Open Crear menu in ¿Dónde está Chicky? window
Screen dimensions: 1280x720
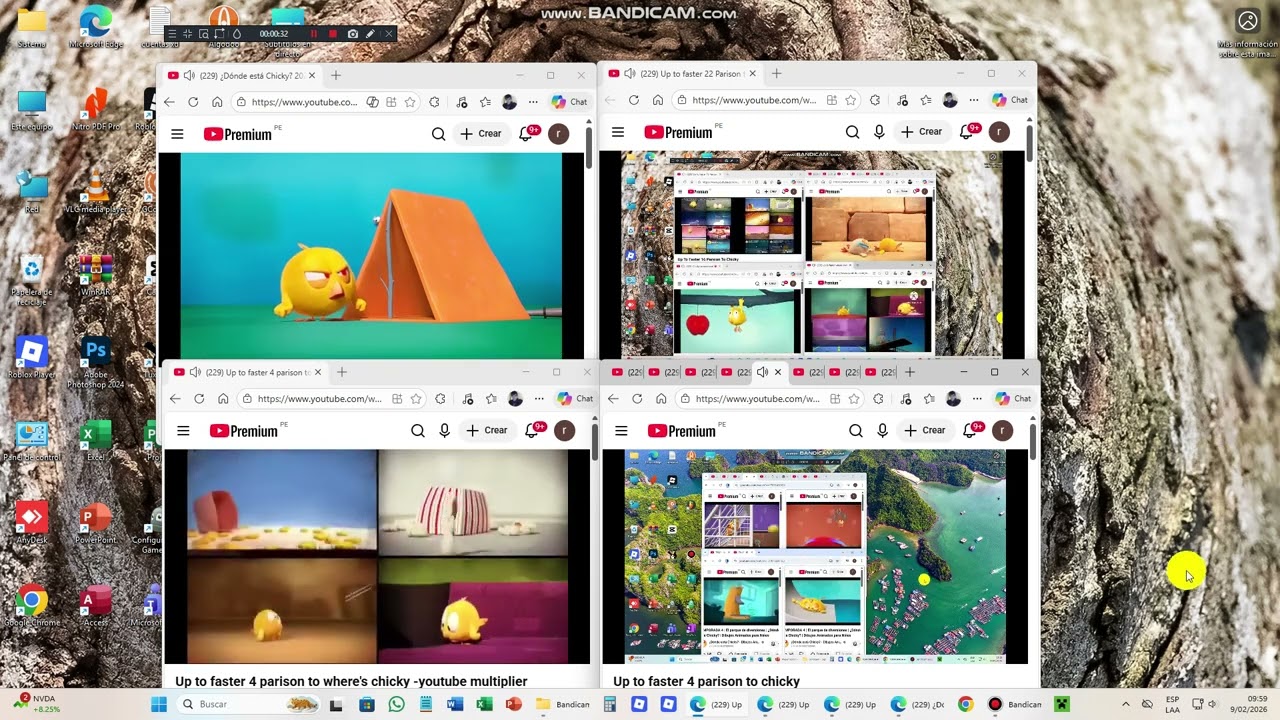481,133
